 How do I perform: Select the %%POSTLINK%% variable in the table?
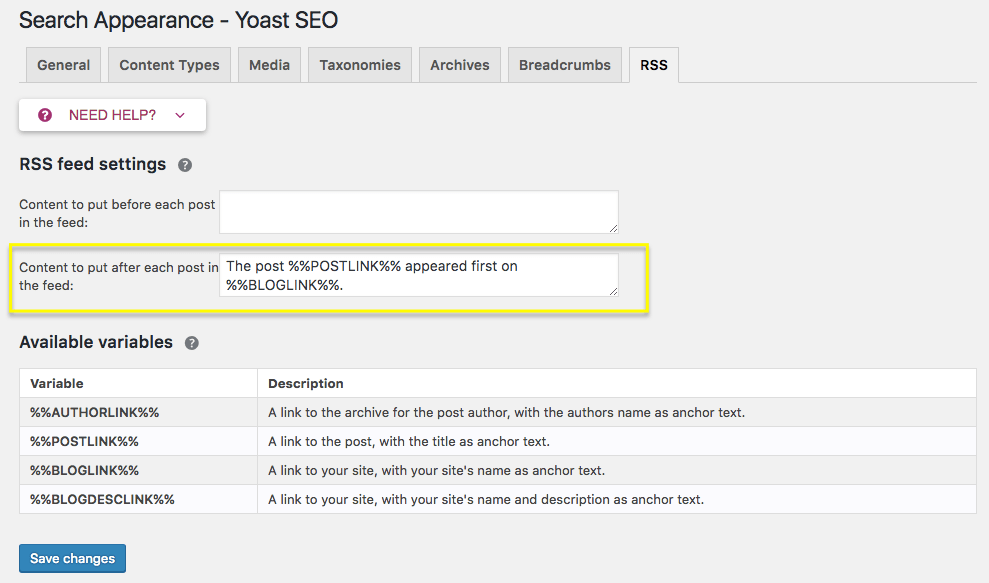[x=85, y=442]
